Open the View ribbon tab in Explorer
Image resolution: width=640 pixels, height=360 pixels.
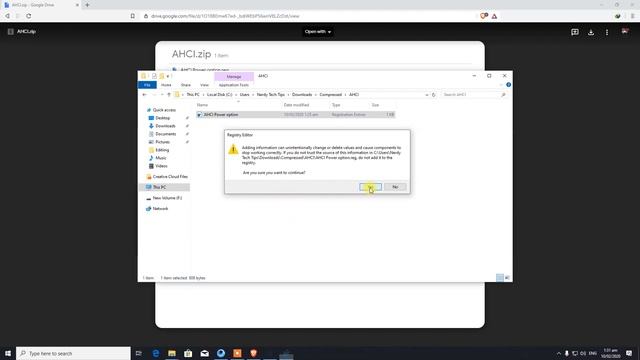point(204,85)
